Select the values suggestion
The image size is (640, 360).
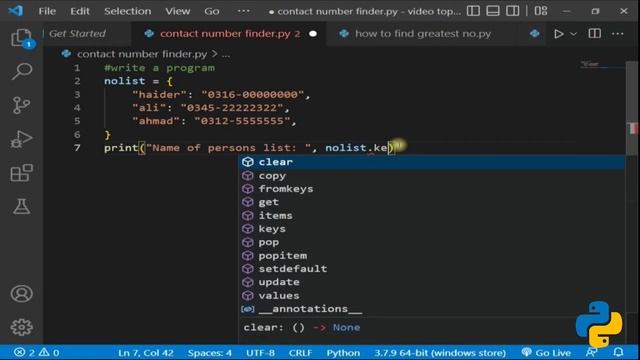[x=432, y=296]
